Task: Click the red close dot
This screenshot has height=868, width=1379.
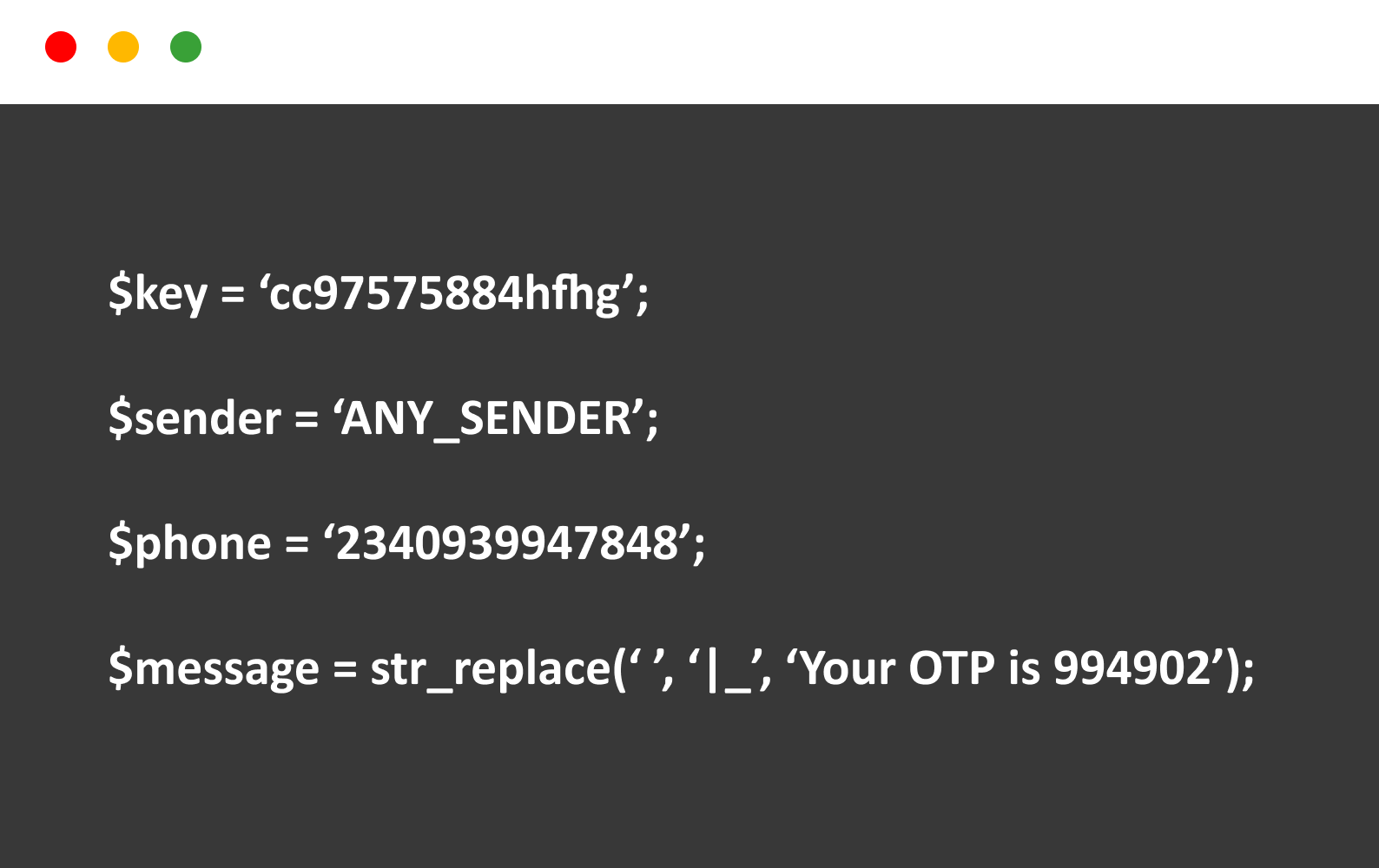Action: (61, 47)
